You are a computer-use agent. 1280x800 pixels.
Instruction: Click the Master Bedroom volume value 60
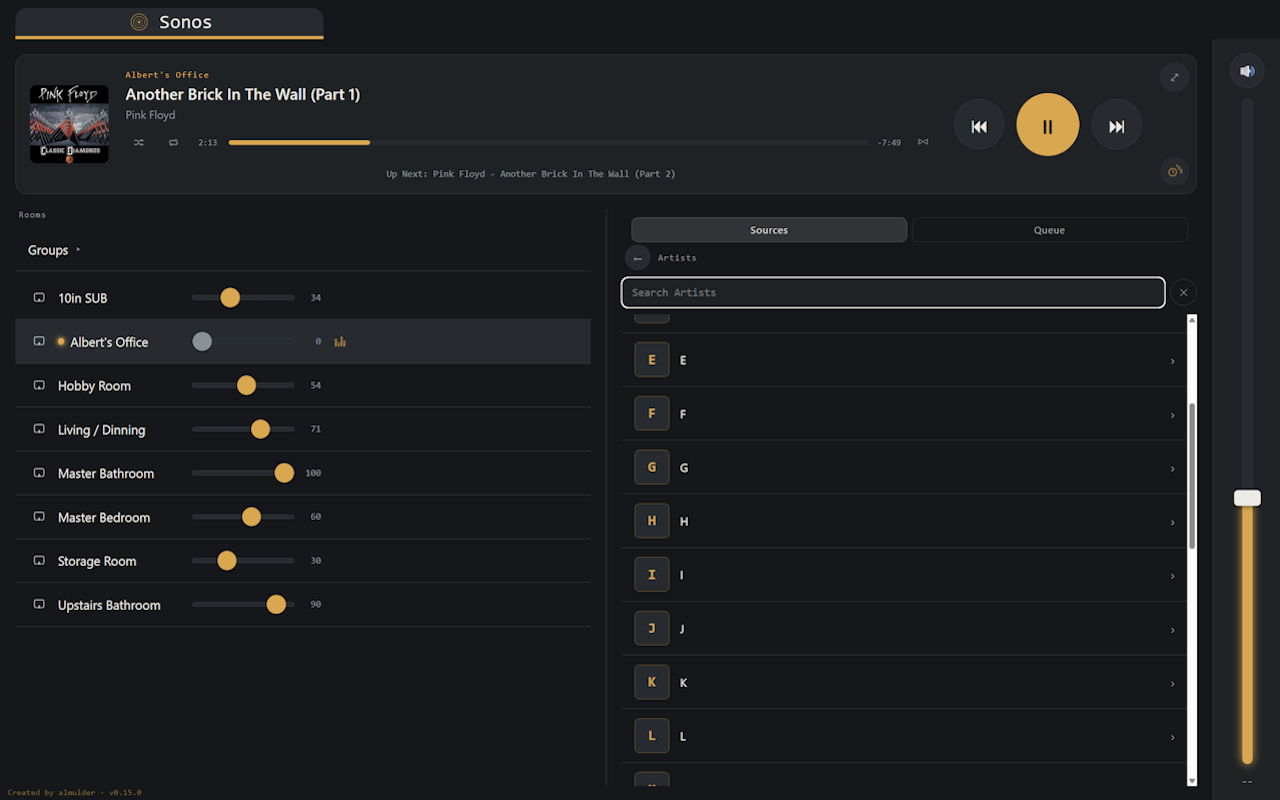(x=316, y=517)
